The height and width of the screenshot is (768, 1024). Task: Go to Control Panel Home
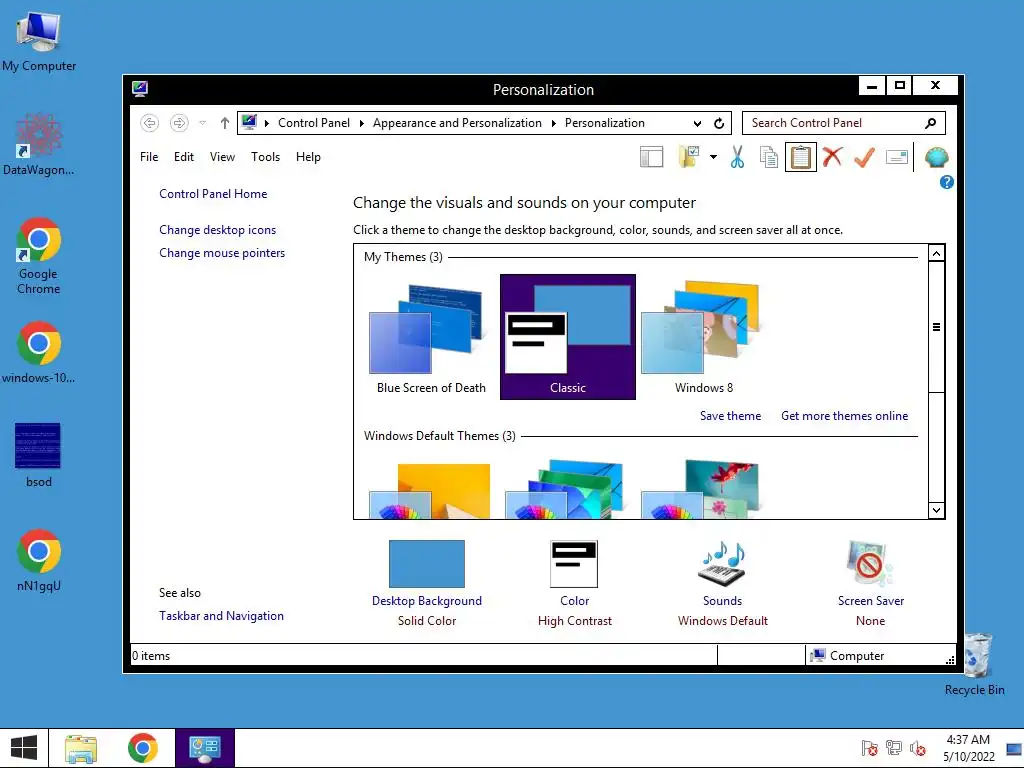point(213,194)
